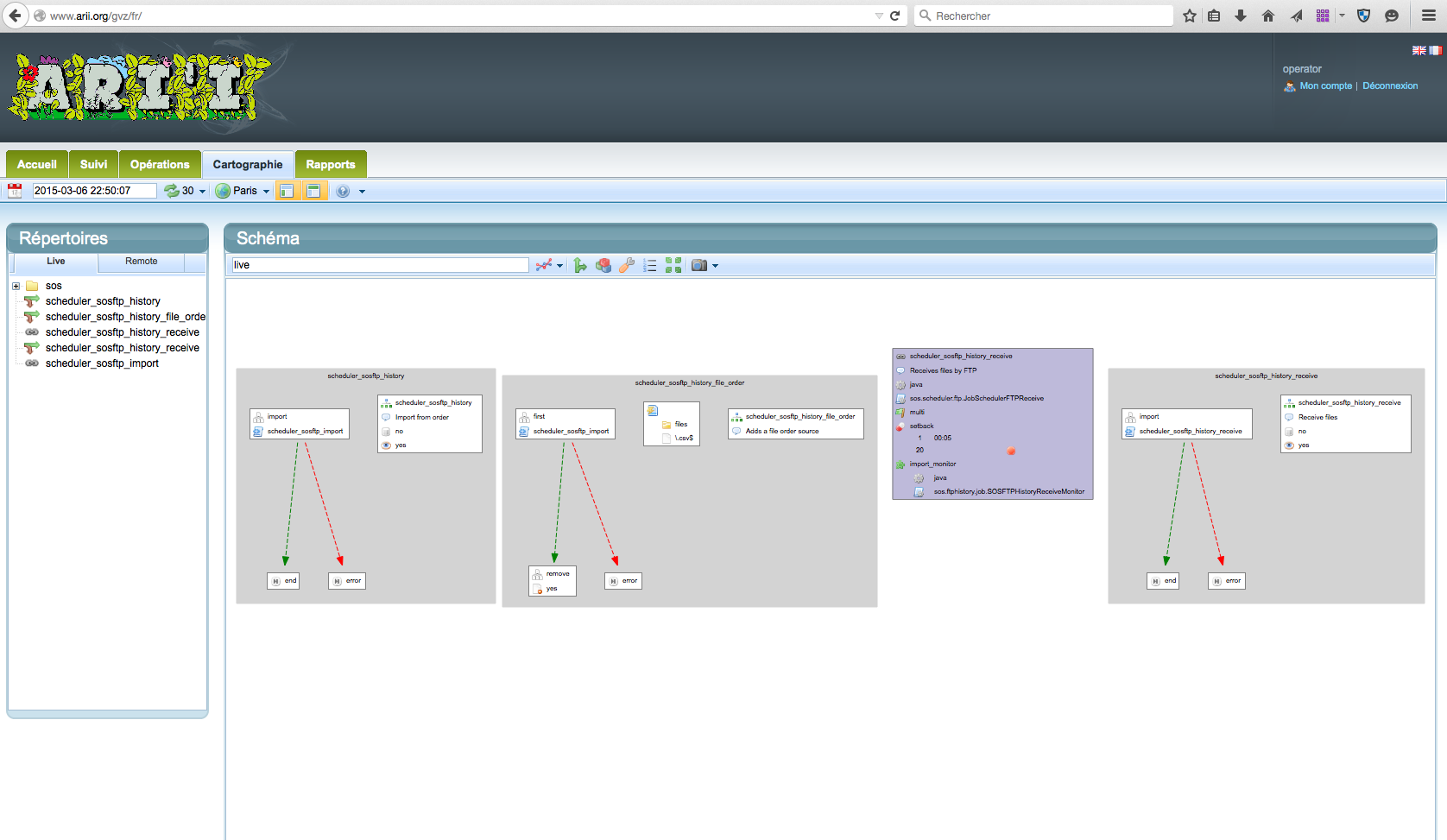Click the Déconnexion link
The height and width of the screenshot is (840, 1447).
[1389, 85]
